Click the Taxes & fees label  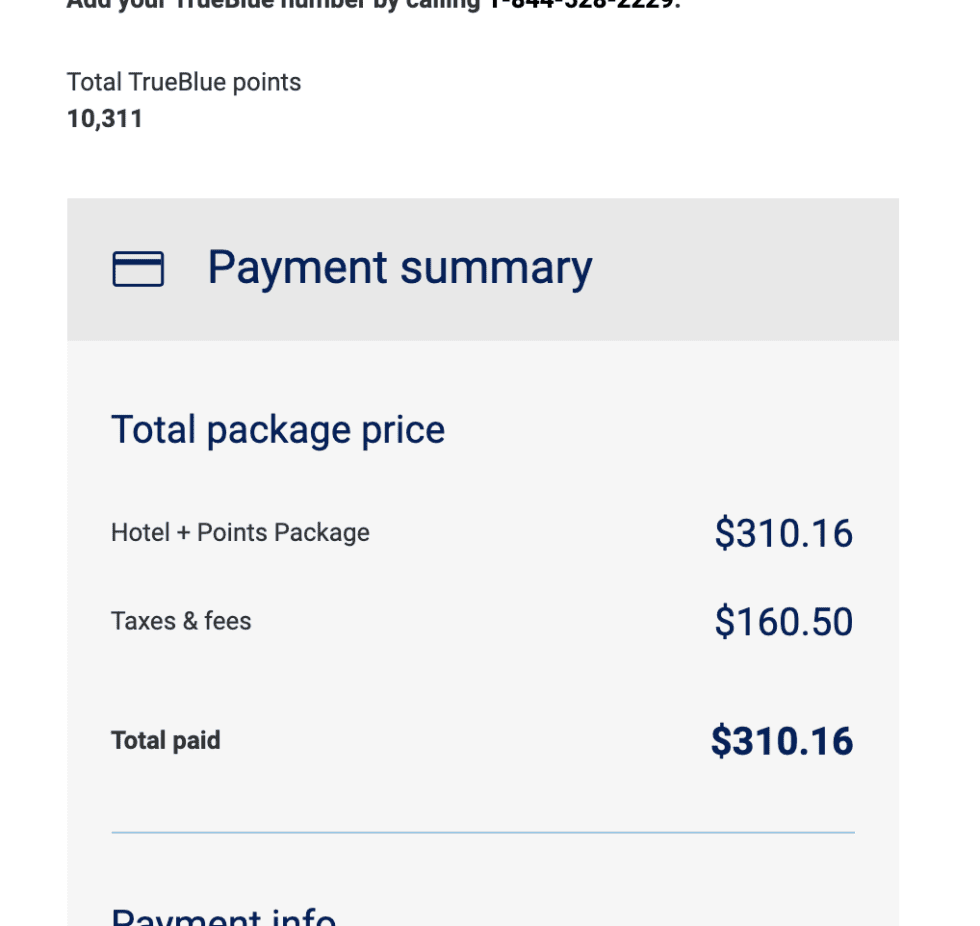[181, 621]
